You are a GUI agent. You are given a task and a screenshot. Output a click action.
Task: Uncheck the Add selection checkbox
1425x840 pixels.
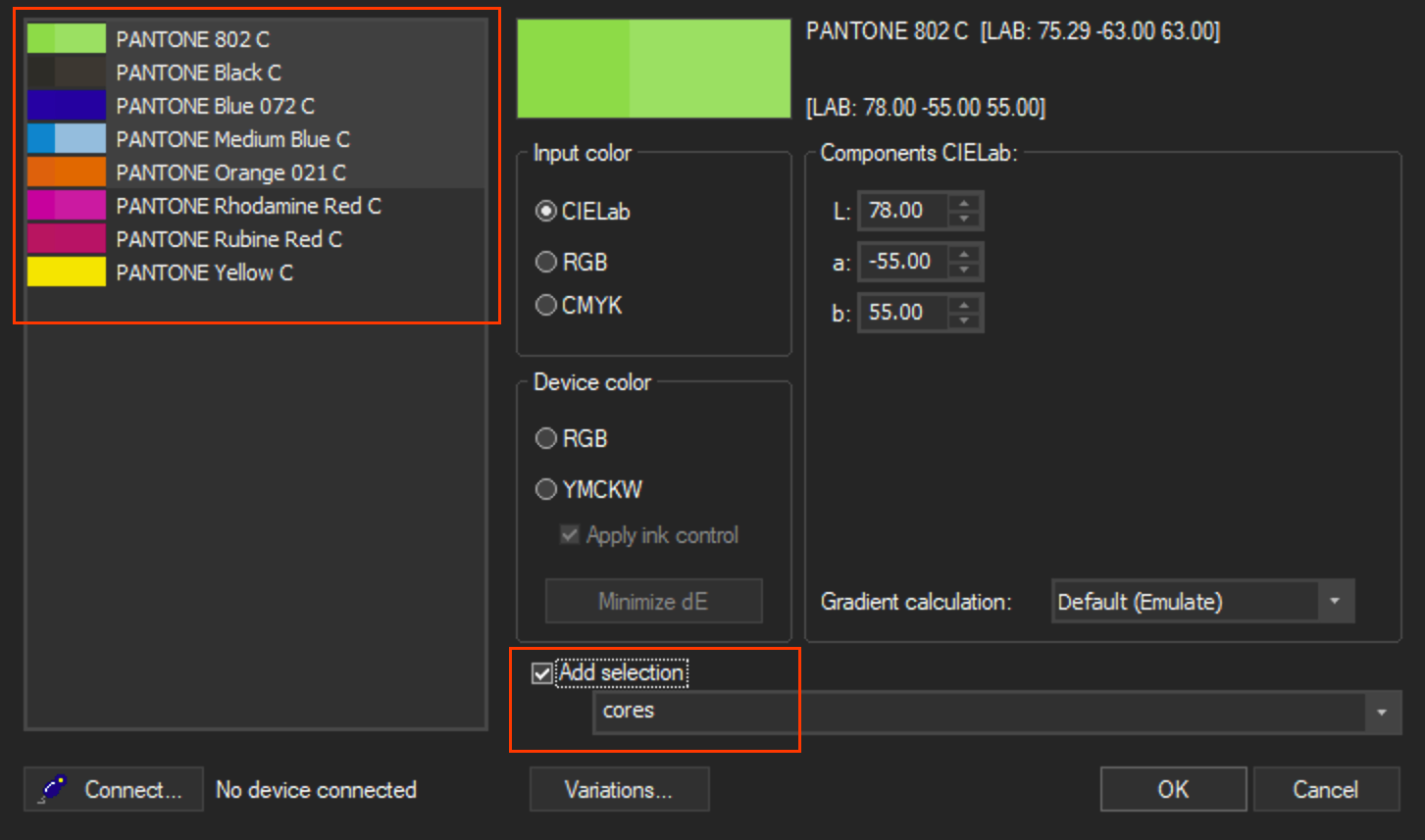[x=541, y=673]
